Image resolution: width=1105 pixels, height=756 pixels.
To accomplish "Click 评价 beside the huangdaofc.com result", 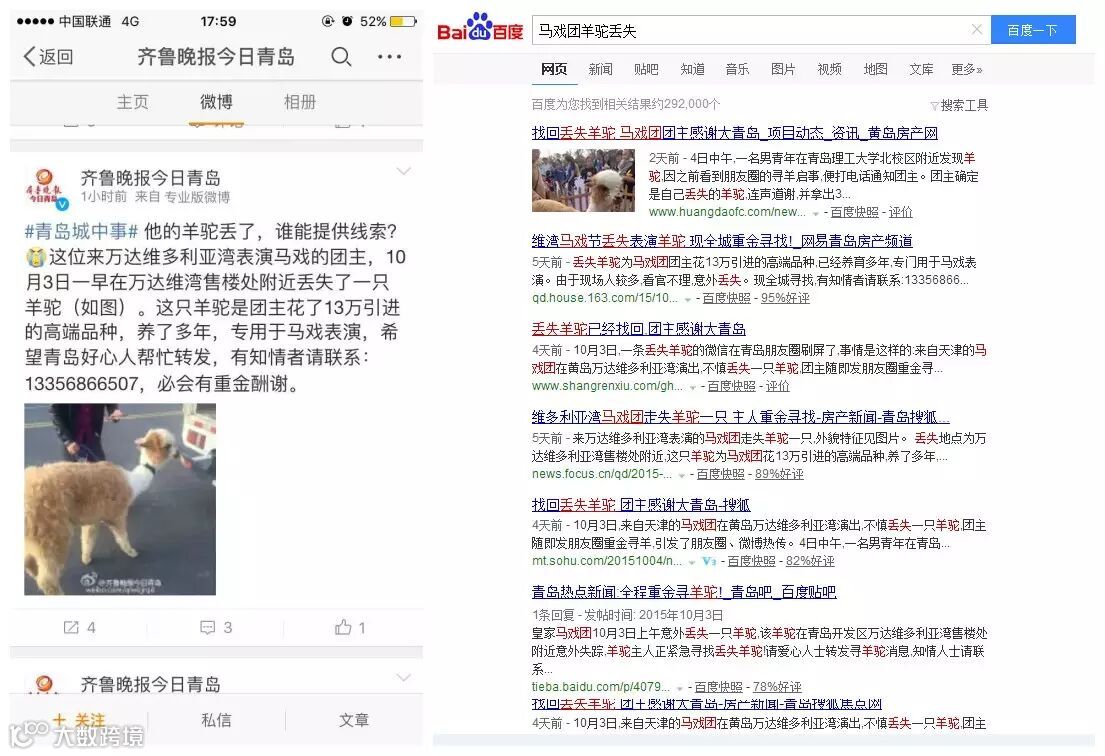I will click(901, 212).
